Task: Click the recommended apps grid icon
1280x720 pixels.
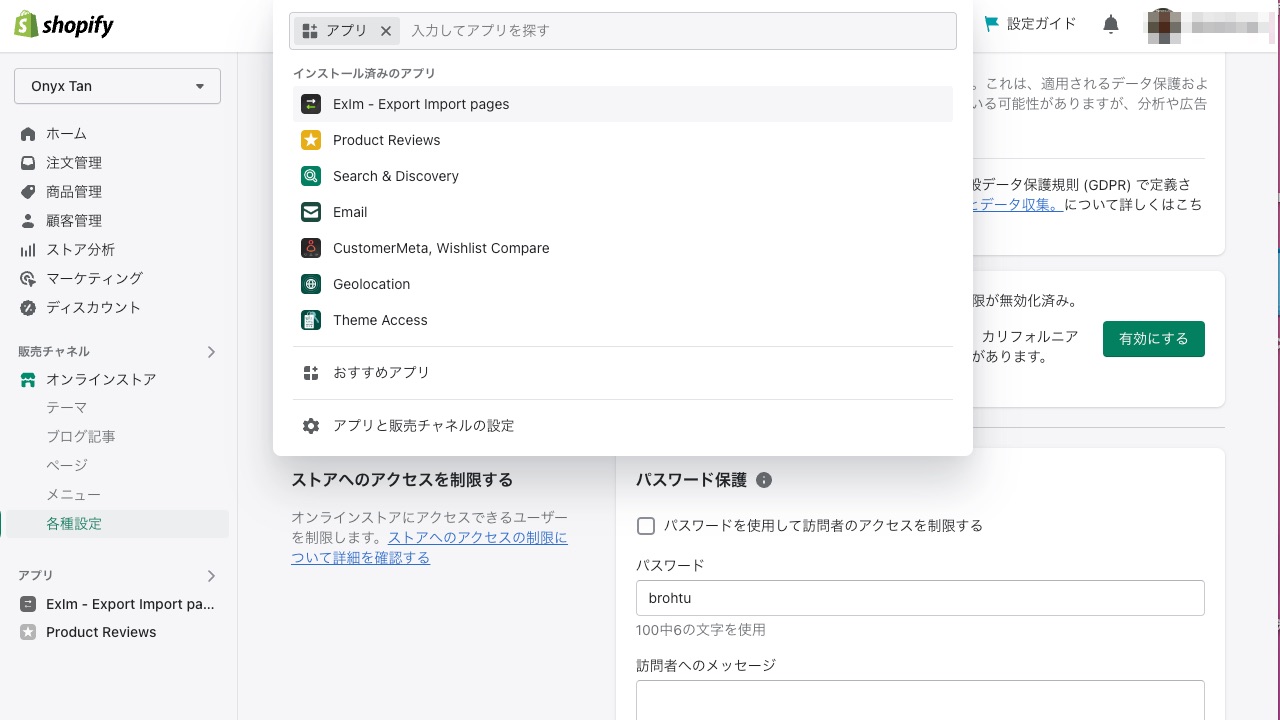Action: point(311,373)
